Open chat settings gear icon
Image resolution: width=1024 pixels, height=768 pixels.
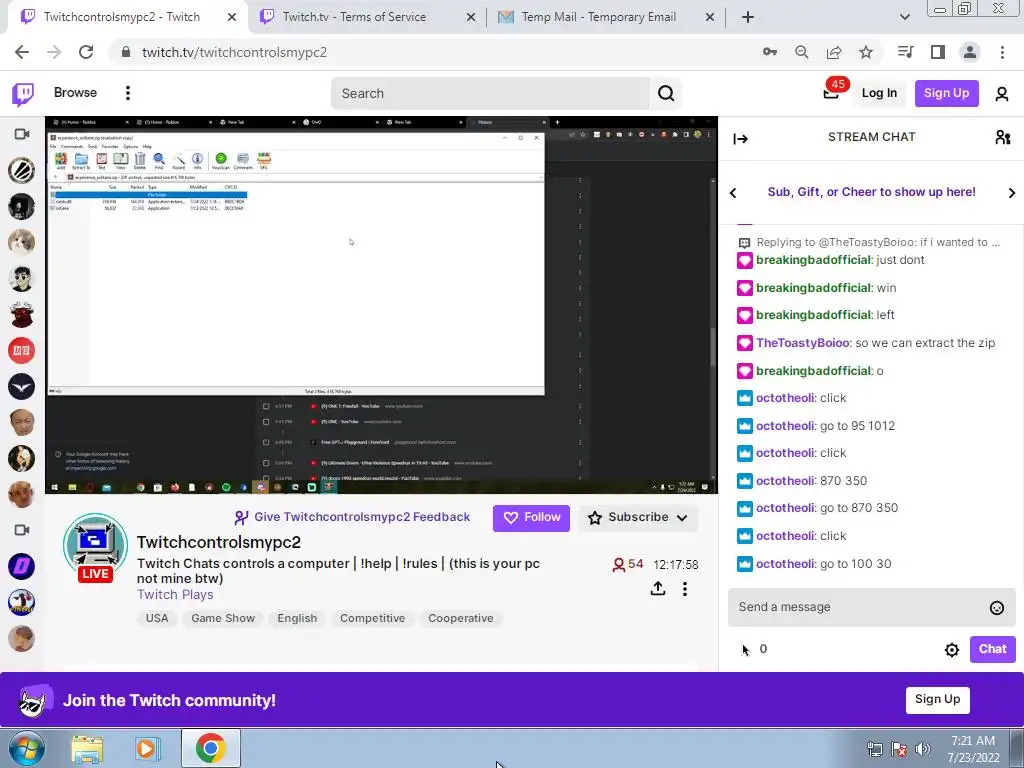pos(952,650)
